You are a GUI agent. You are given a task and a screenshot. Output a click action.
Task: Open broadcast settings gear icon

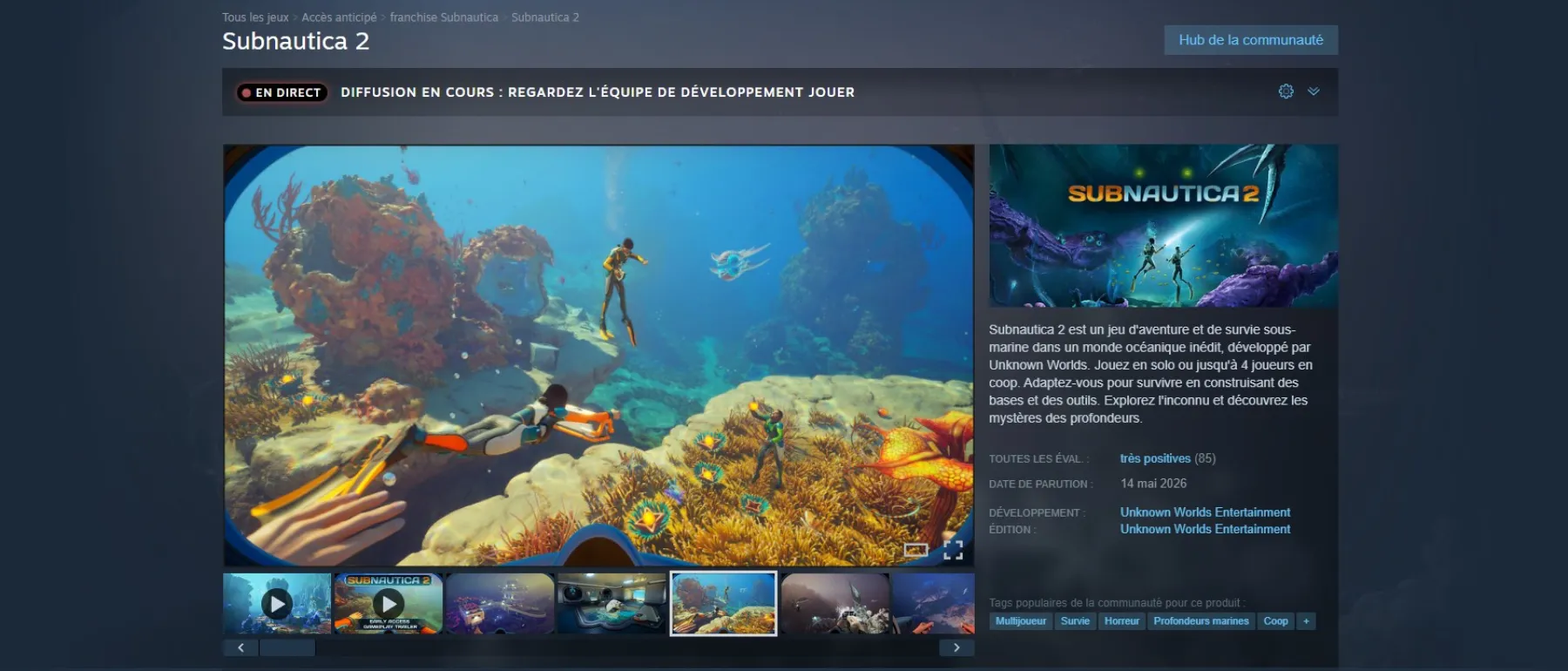(1286, 91)
